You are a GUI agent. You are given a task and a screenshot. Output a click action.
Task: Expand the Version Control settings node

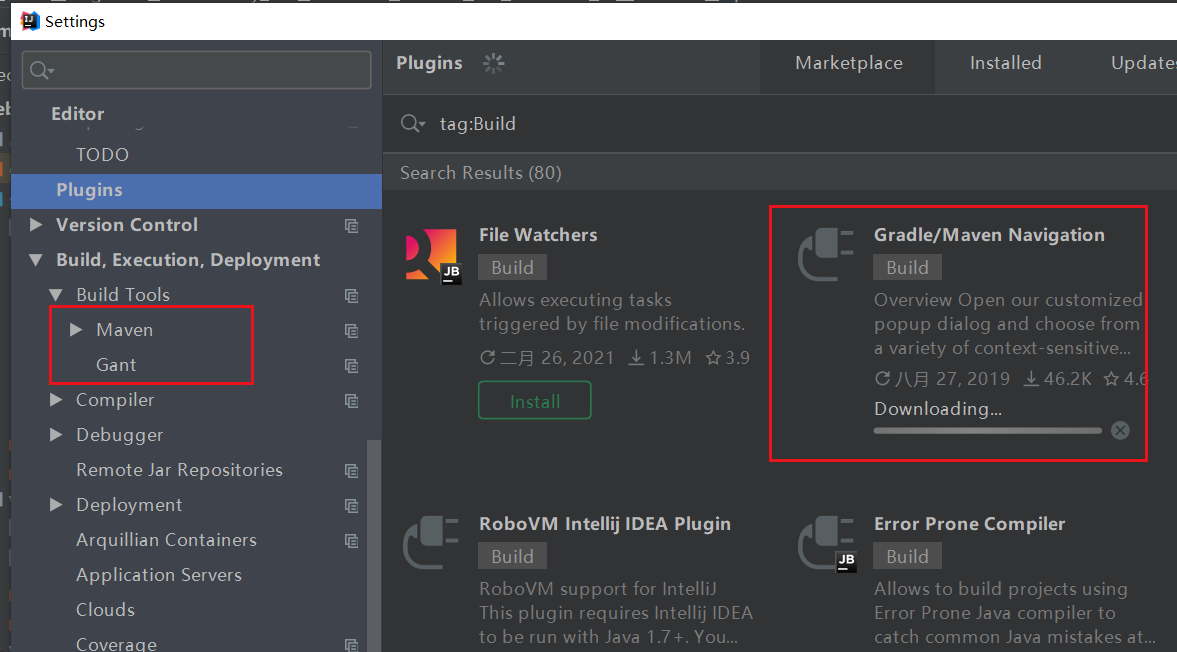coord(35,224)
